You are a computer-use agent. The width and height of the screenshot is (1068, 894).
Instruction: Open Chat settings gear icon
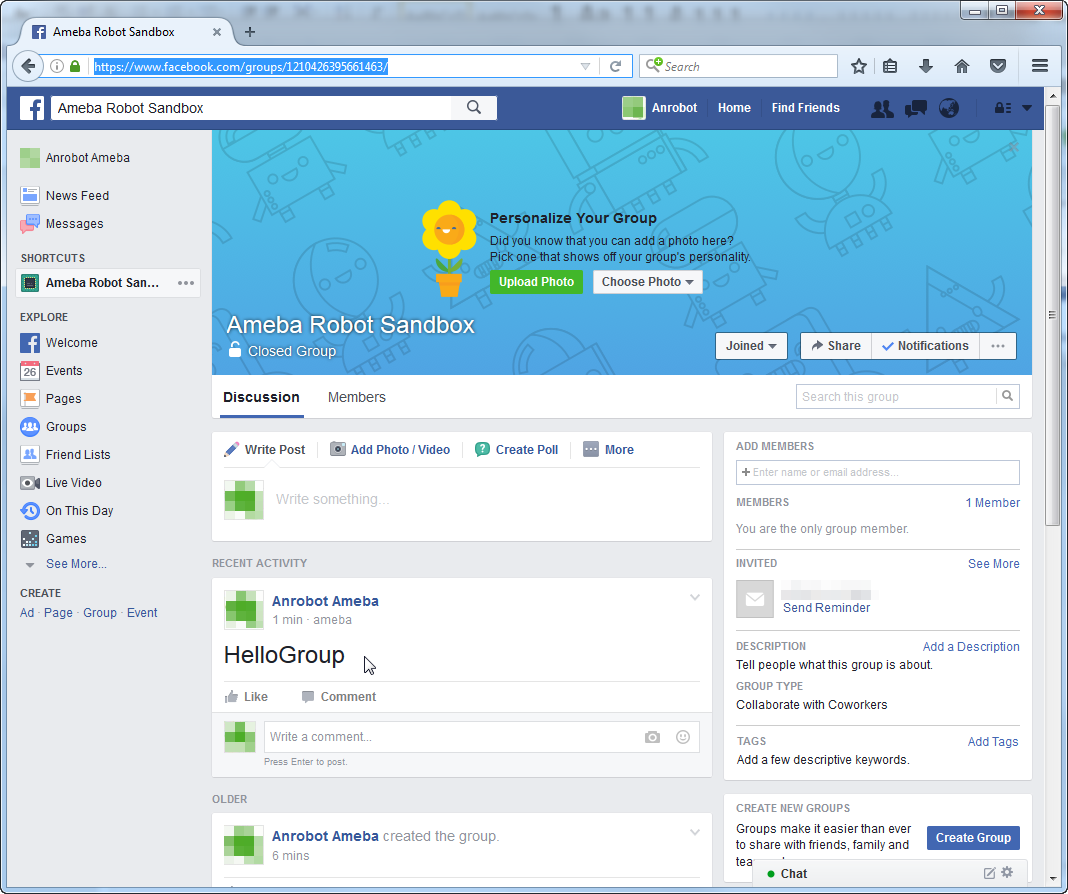1007,872
